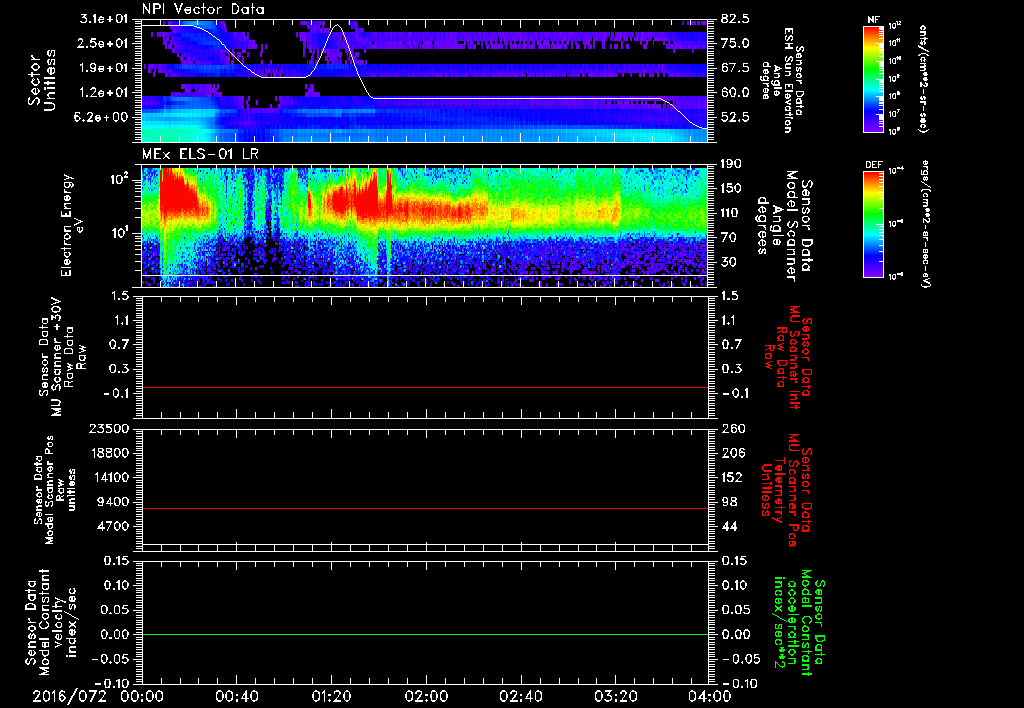
Task: Click the 'Sector Unitless' axis label
Action: pyautogui.click(x=41, y=80)
